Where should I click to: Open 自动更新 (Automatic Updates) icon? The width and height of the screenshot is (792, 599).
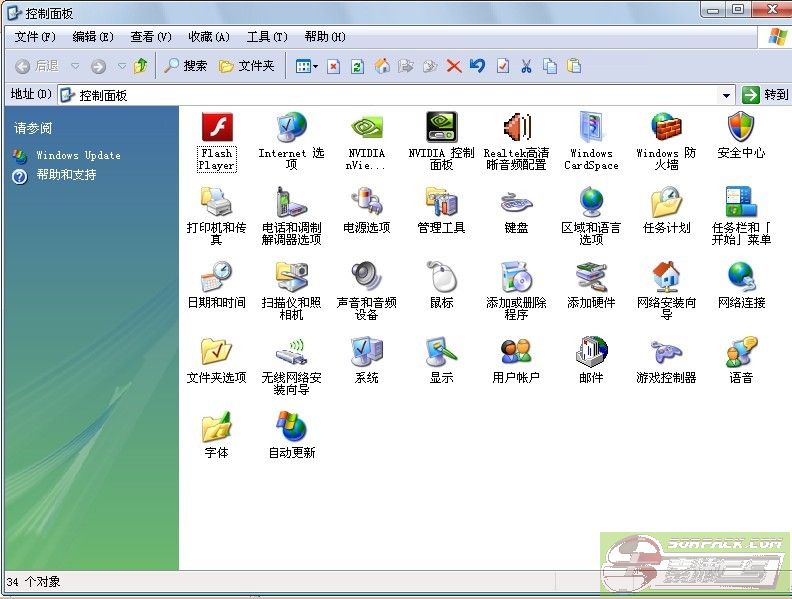point(291,428)
